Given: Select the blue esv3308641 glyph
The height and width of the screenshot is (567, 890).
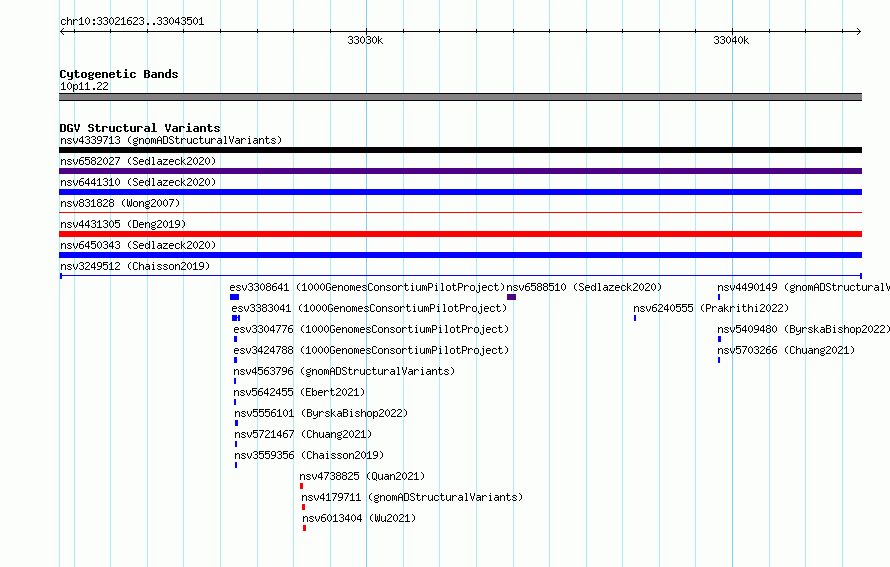Looking at the screenshot, I should tap(234, 297).
